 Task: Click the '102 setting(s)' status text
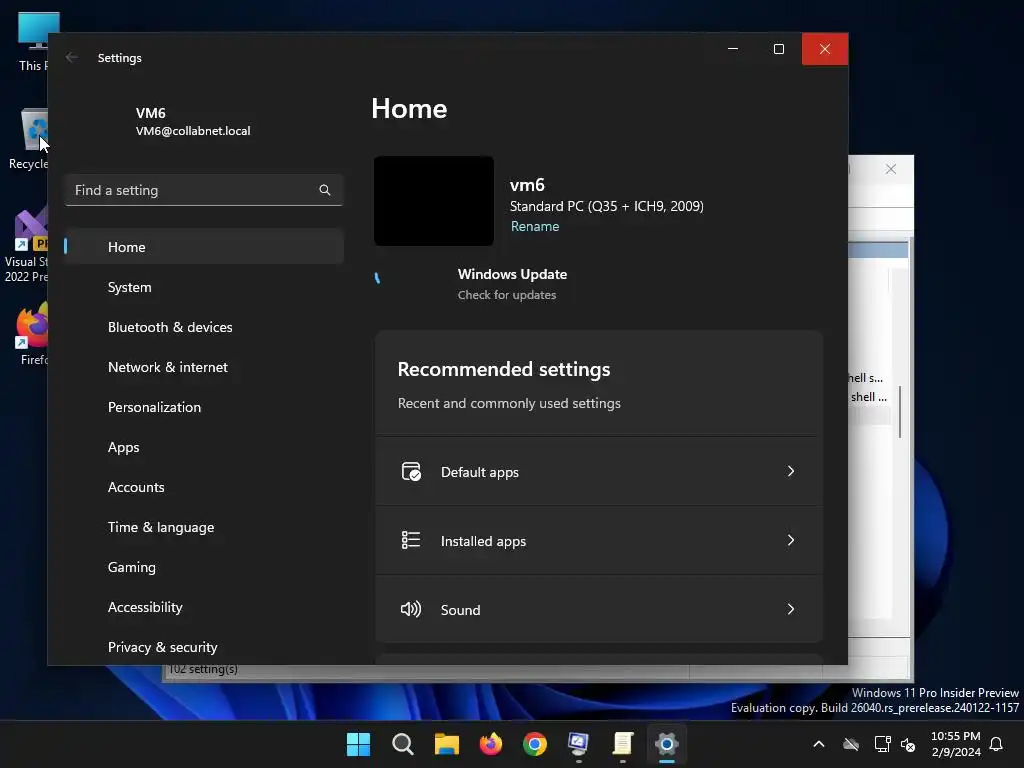click(203, 670)
